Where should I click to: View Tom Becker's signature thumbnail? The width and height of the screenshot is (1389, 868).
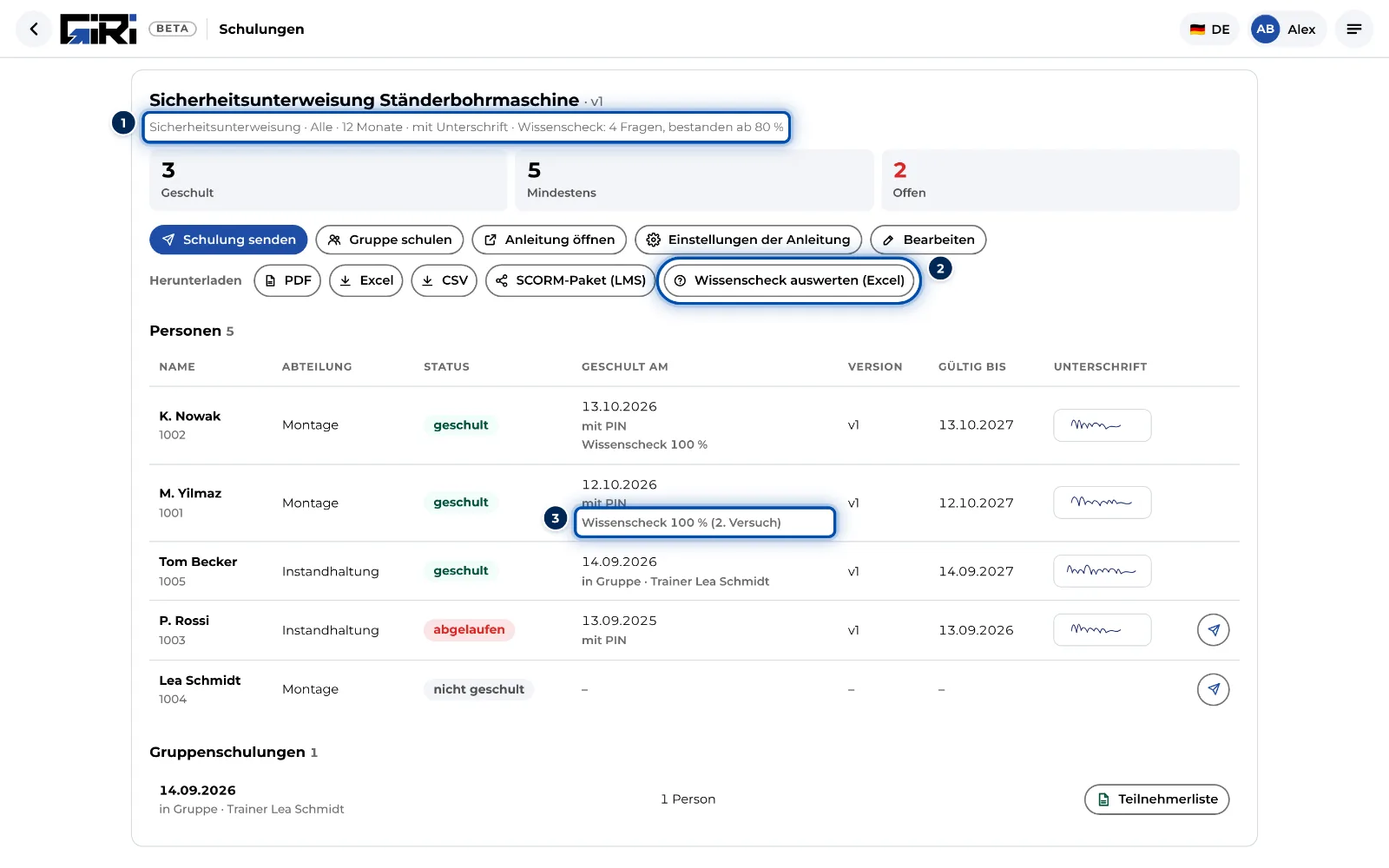pyautogui.click(x=1102, y=571)
